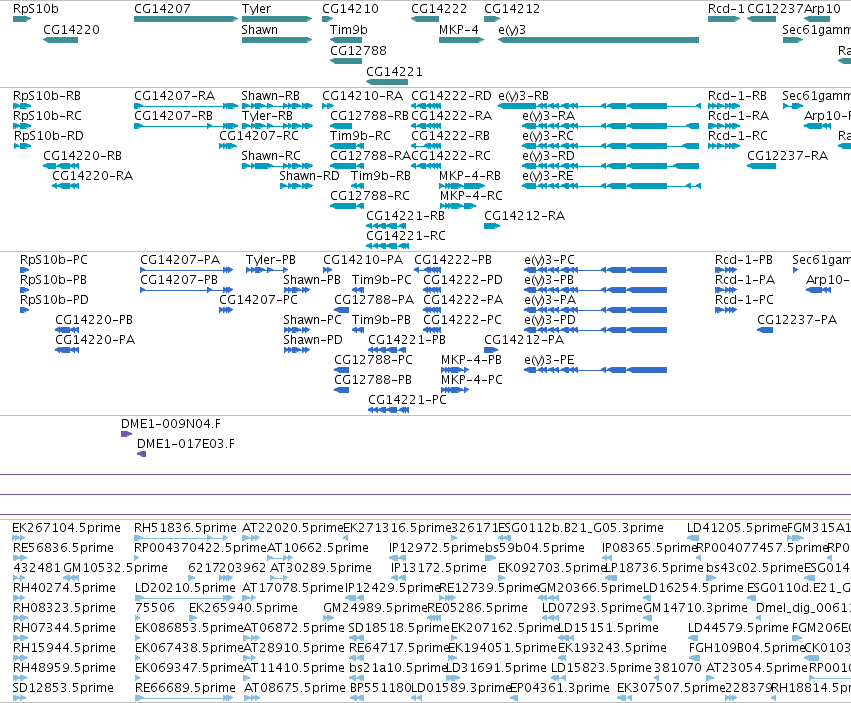Select the gene bar beneath the Rcd-1 label
This screenshot has width=851, height=703.
724,20
